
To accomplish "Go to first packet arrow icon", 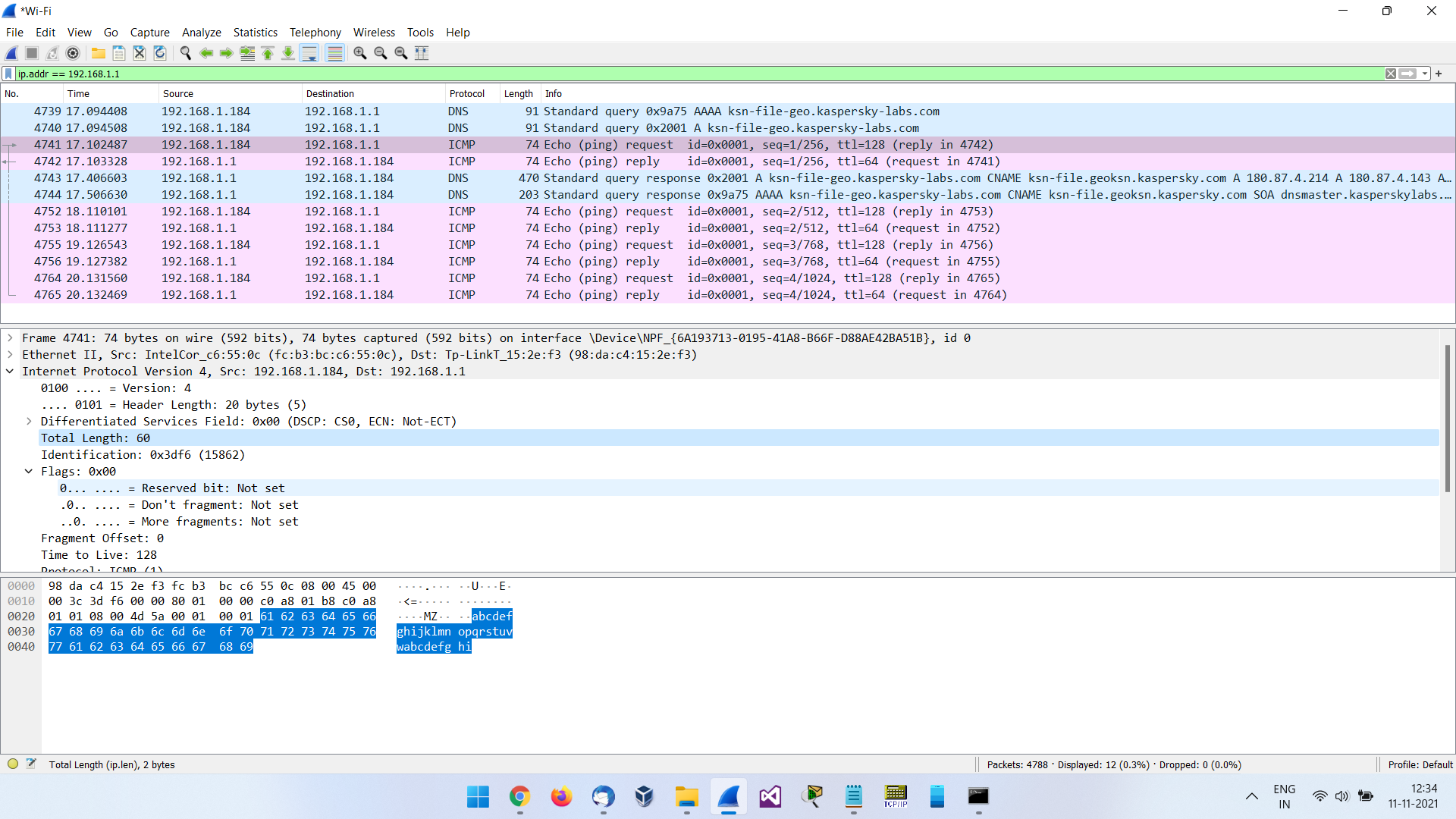I will click(268, 53).
